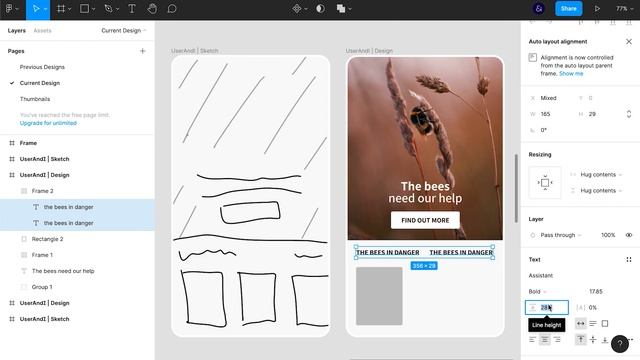
Task: Click the line height input field
Action: (547, 307)
